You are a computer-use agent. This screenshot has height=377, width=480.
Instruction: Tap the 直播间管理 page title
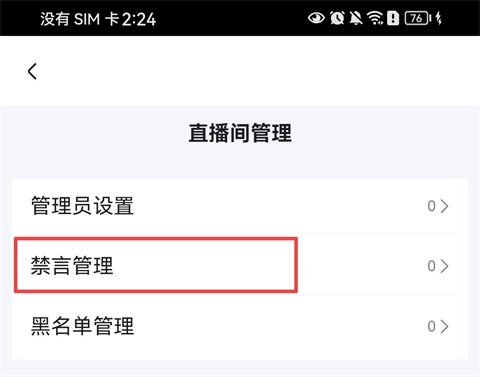pyautogui.click(x=240, y=133)
